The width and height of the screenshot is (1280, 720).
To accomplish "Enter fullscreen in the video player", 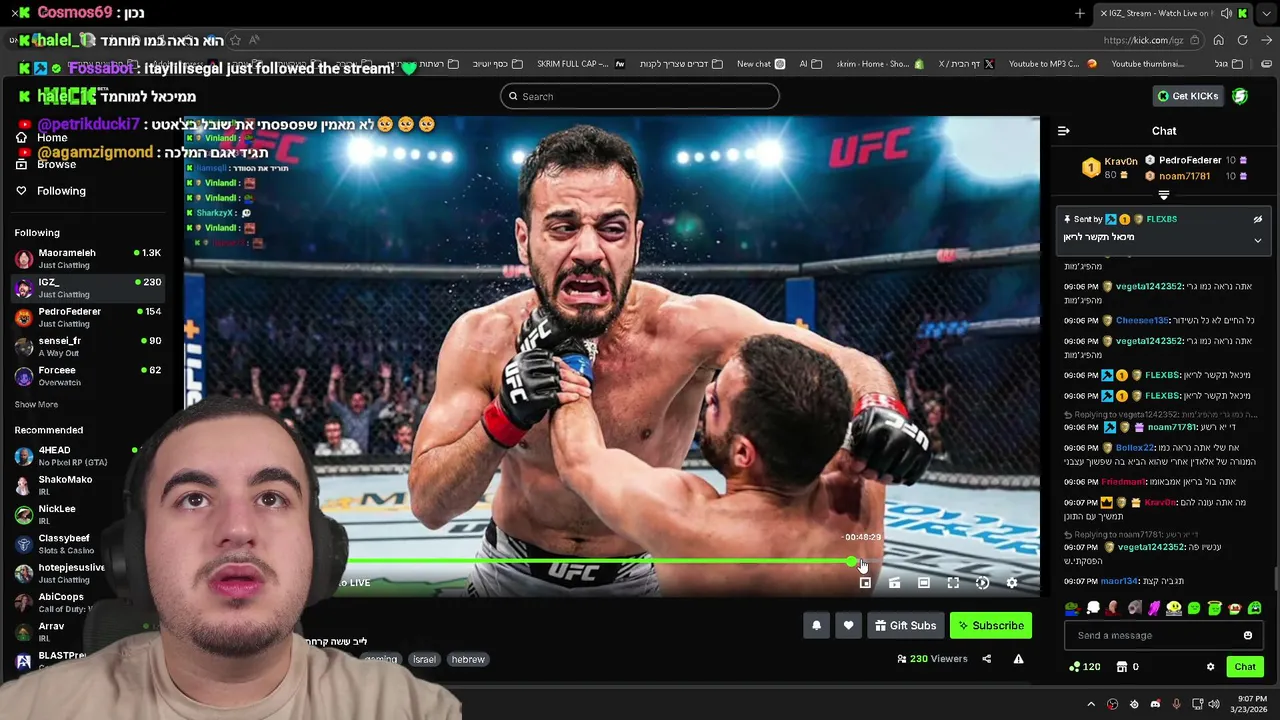I will click(953, 583).
